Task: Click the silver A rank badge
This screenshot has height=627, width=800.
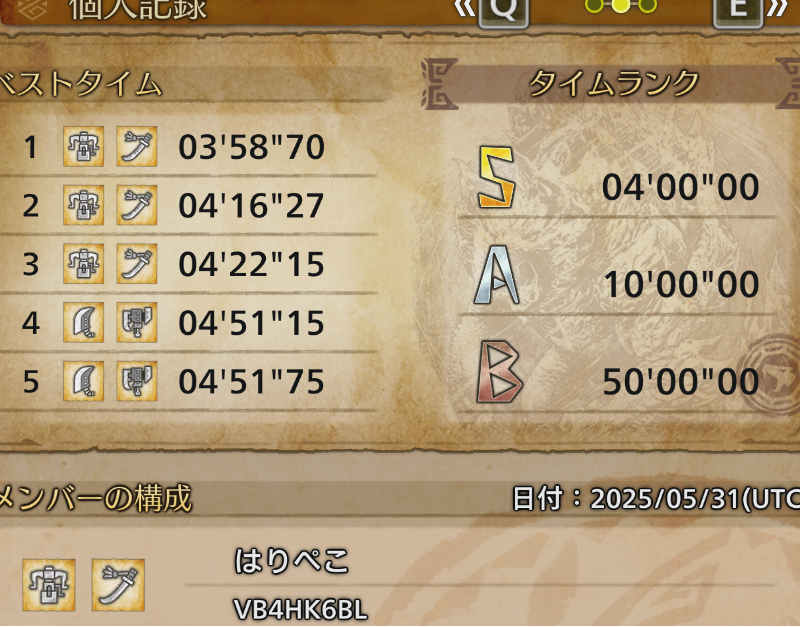Action: [x=496, y=274]
